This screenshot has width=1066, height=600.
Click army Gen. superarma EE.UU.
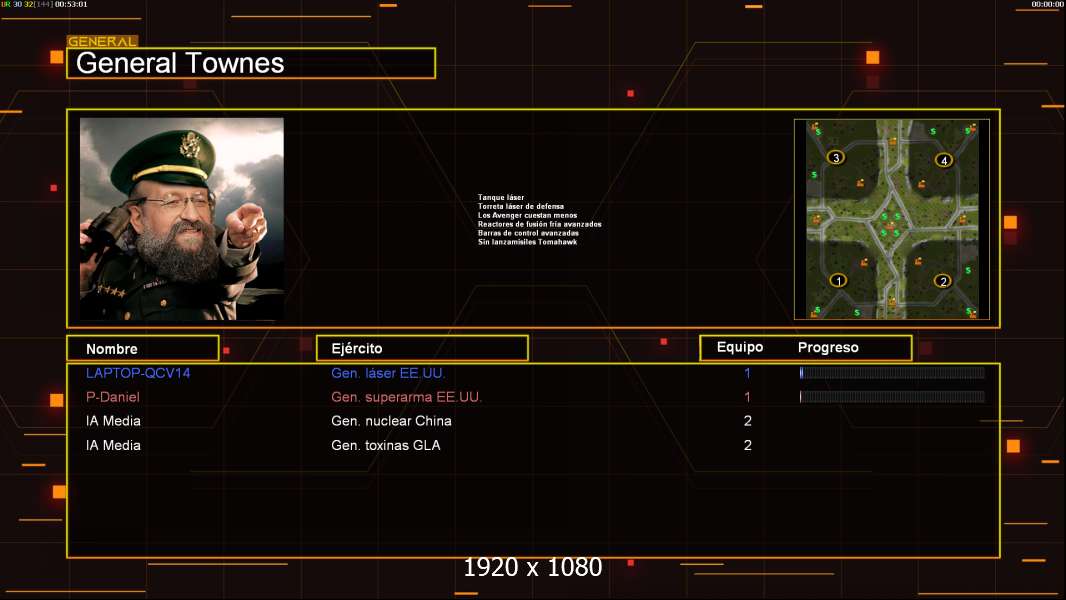click(407, 397)
